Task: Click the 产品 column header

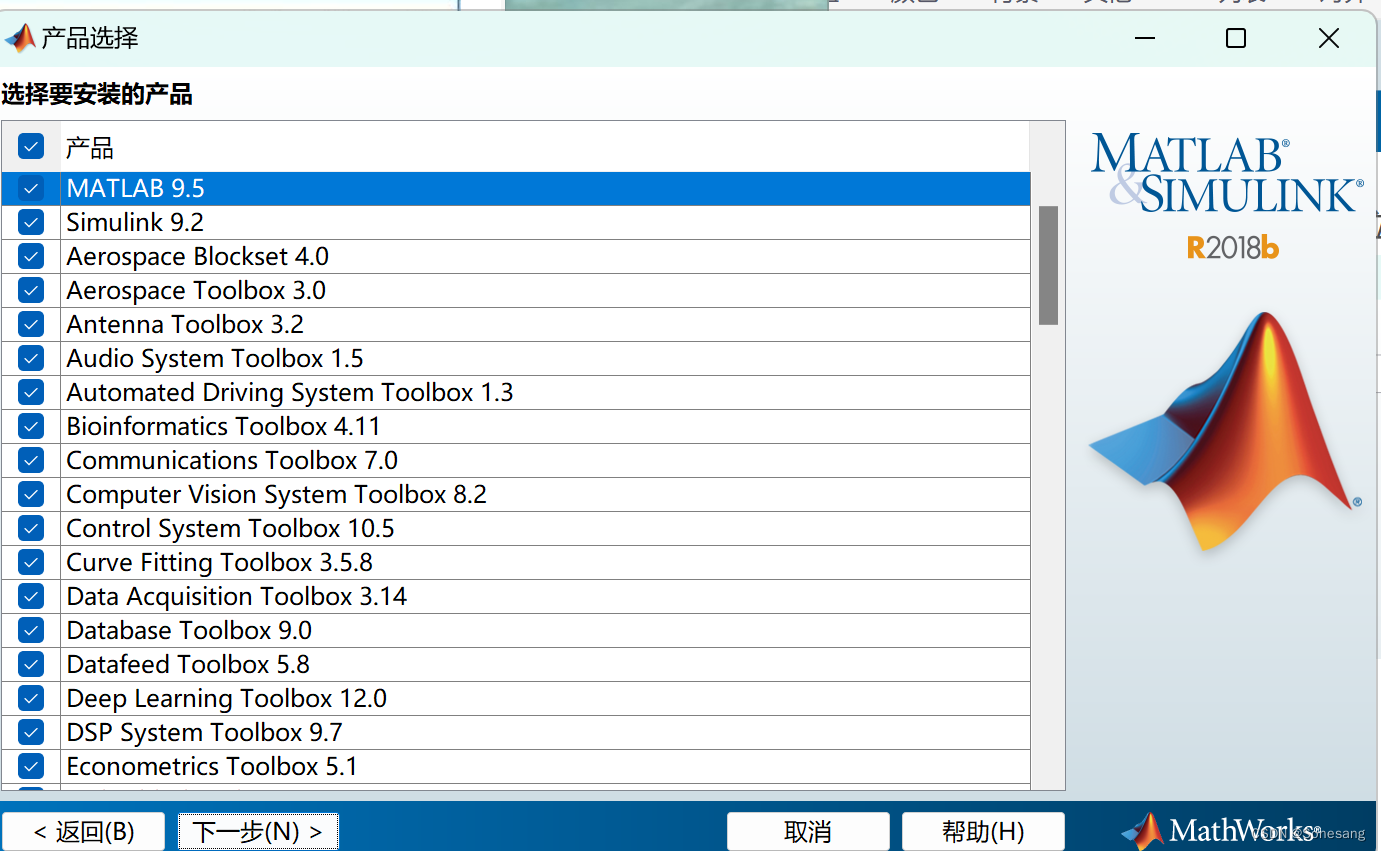Action: [545, 148]
